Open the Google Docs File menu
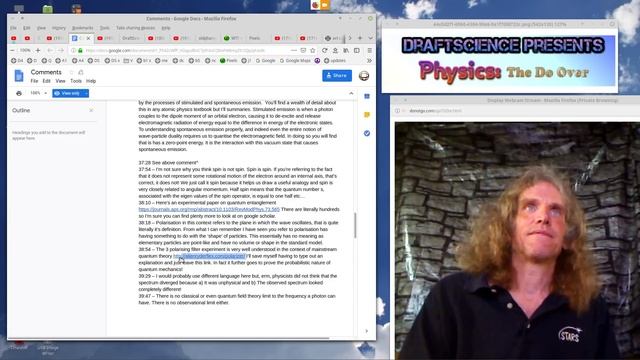Viewport: 640px width, 360px height. click(34, 81)
